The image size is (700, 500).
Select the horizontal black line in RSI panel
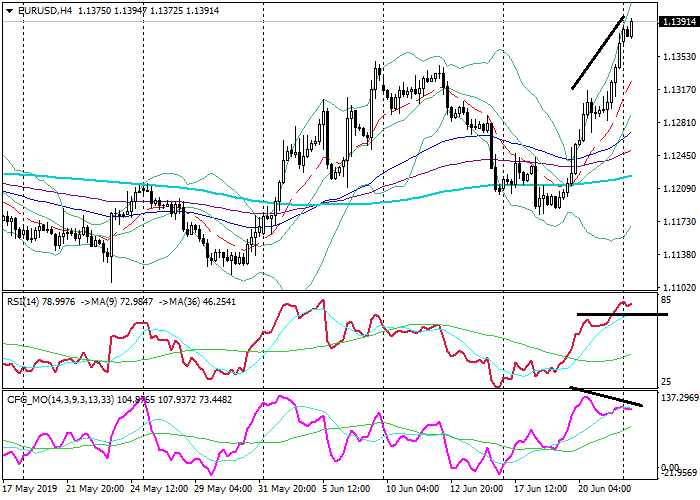tap(620, 314)
